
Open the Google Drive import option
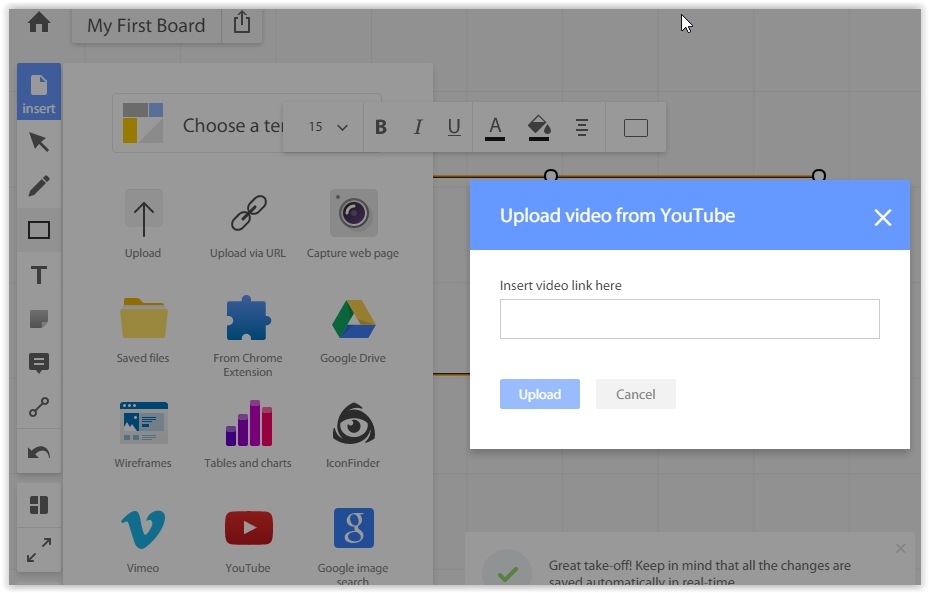[x=353, y=330]
